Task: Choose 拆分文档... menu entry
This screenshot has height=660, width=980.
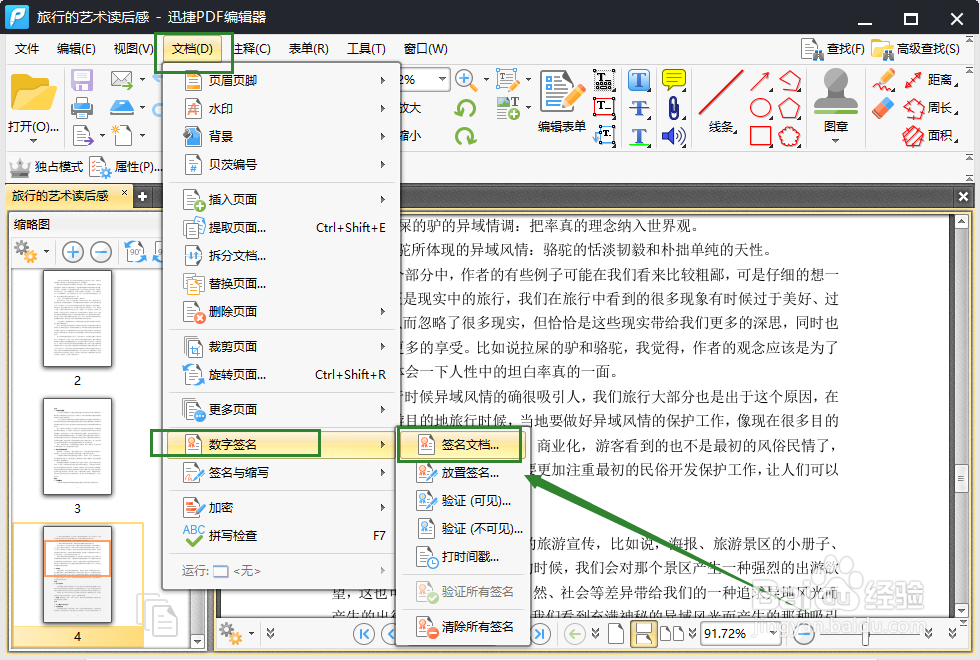Action: click(x=282, y=256)
